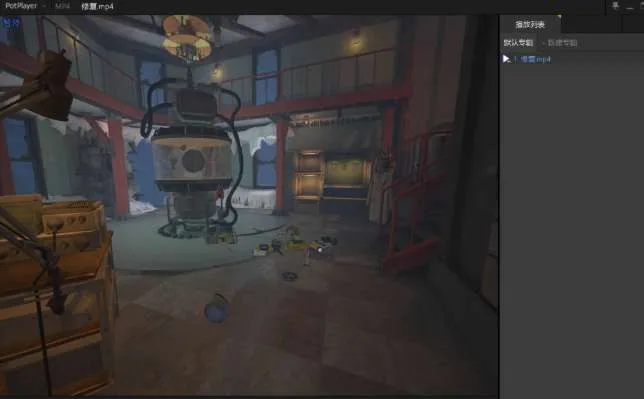644x399 pixels.
Task: Select the 默认专辑 album tab
Action: (x=518, y=43)
